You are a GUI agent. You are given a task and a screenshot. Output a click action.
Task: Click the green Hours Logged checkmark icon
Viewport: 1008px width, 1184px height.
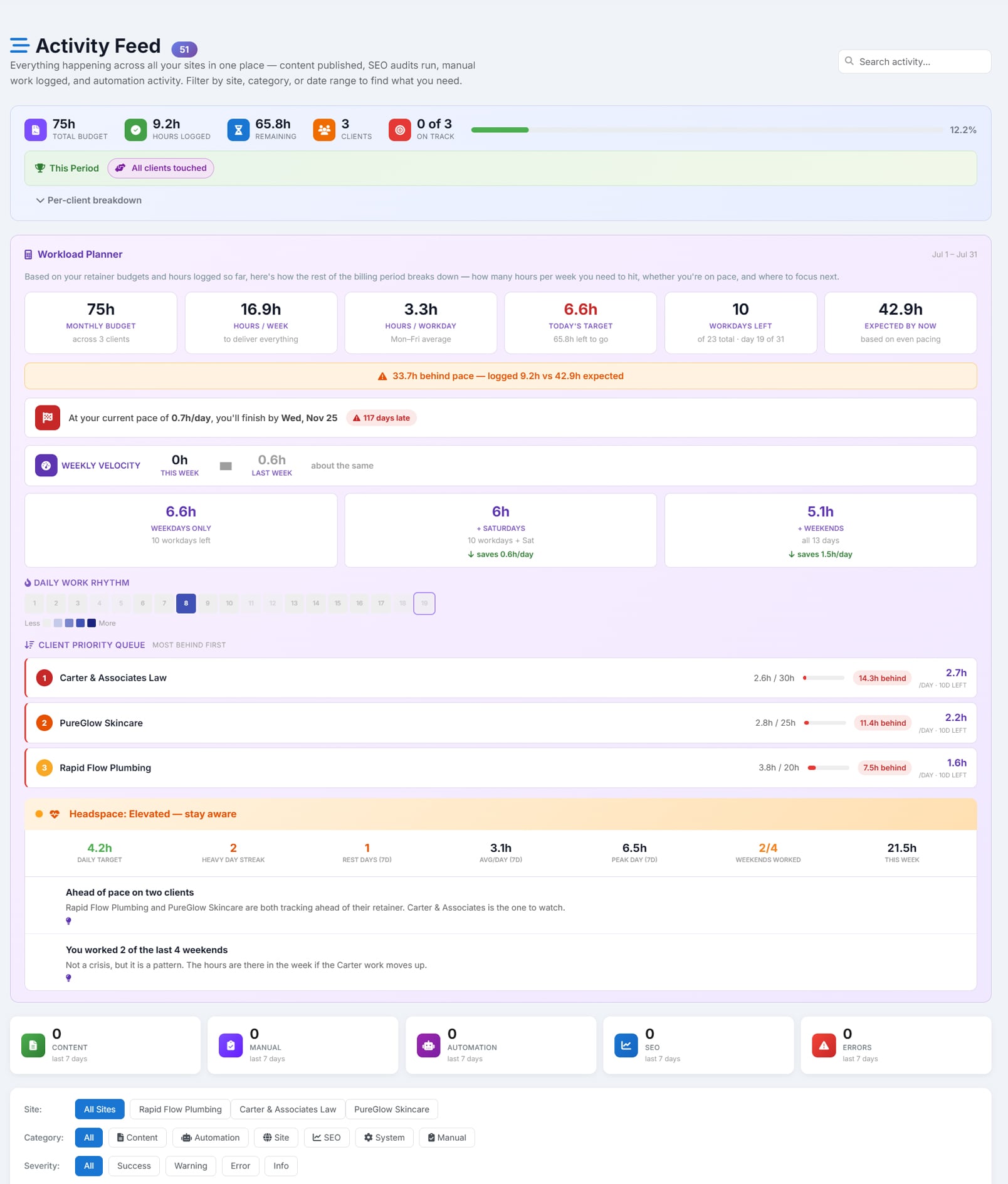pos(135,130)
